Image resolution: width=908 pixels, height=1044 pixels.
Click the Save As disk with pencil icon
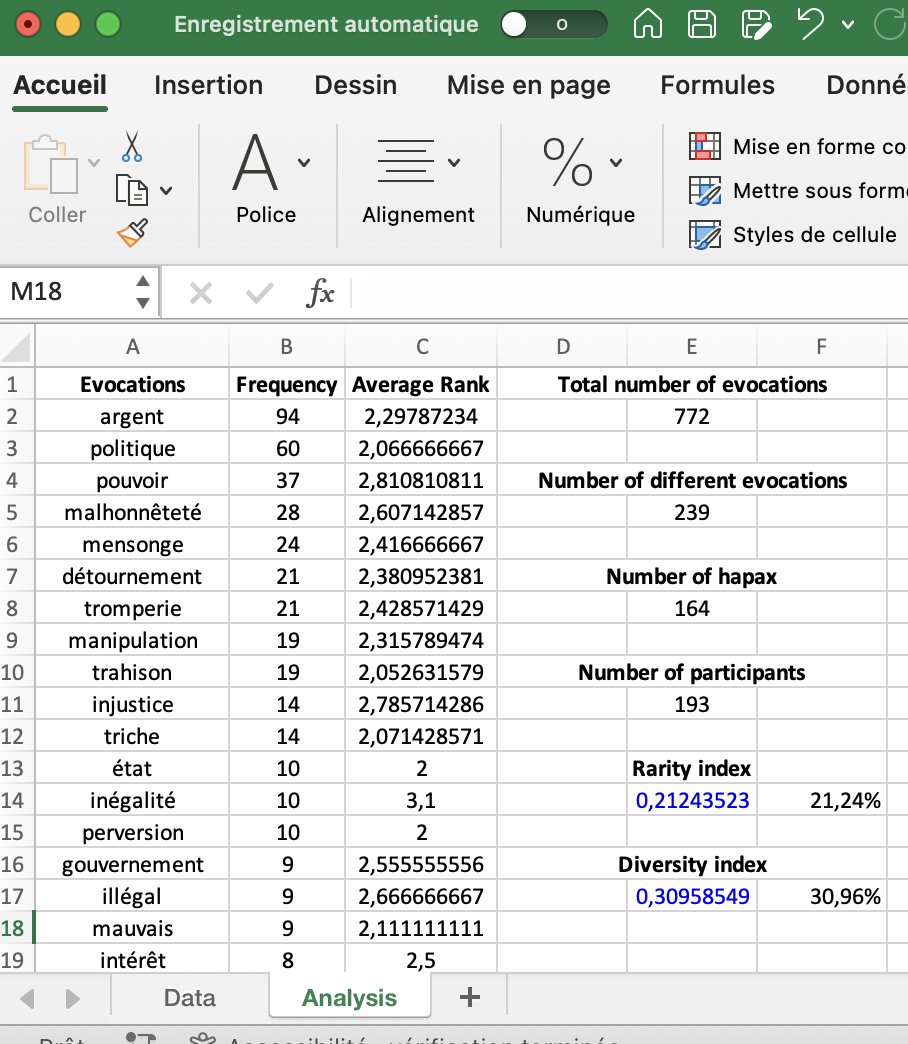[x=756, y=25]
